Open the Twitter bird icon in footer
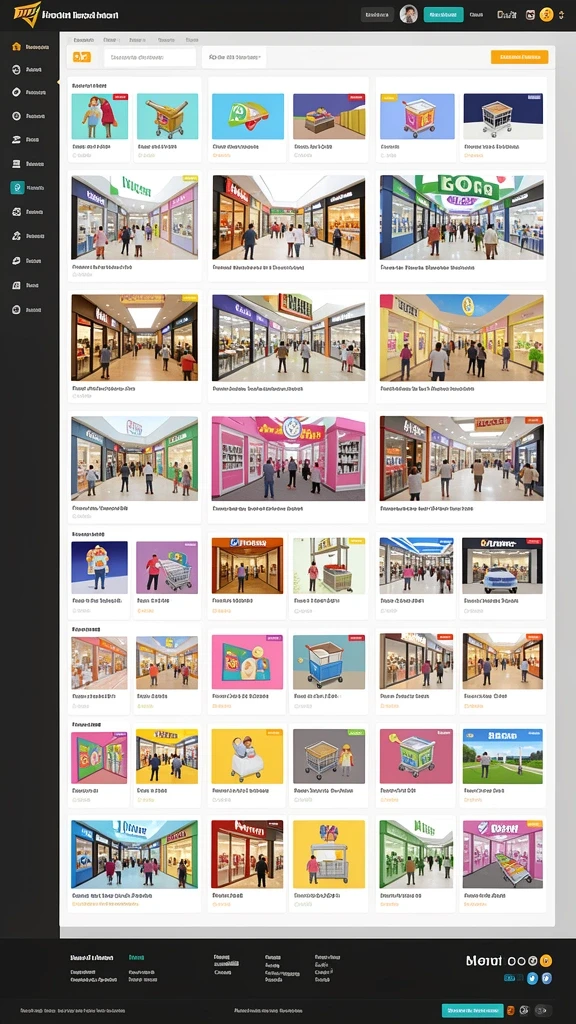 pyautogui.click(x=532, y=978)
